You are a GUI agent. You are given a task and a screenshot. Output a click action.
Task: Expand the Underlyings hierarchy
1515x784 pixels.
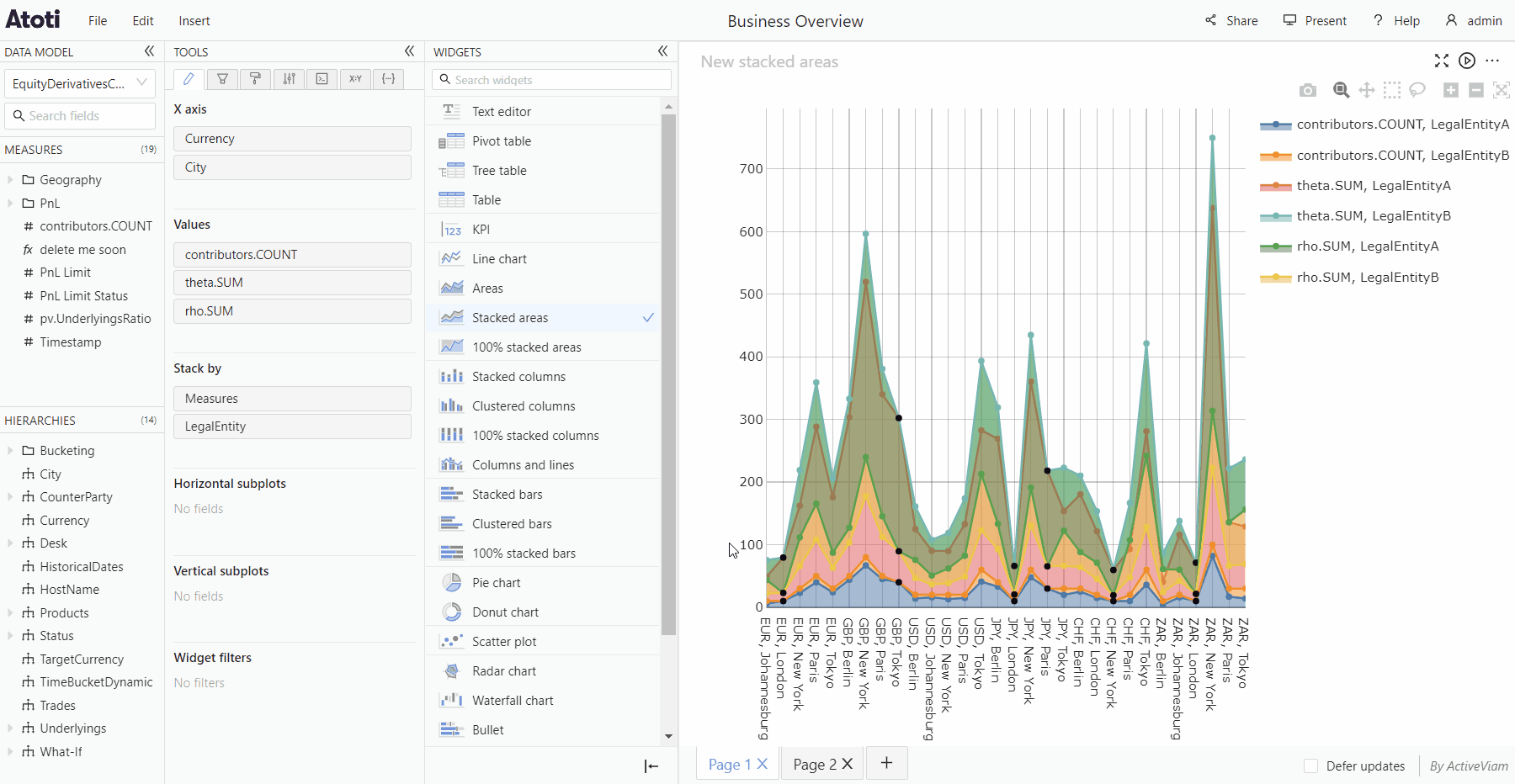click(x=10, y=728)
